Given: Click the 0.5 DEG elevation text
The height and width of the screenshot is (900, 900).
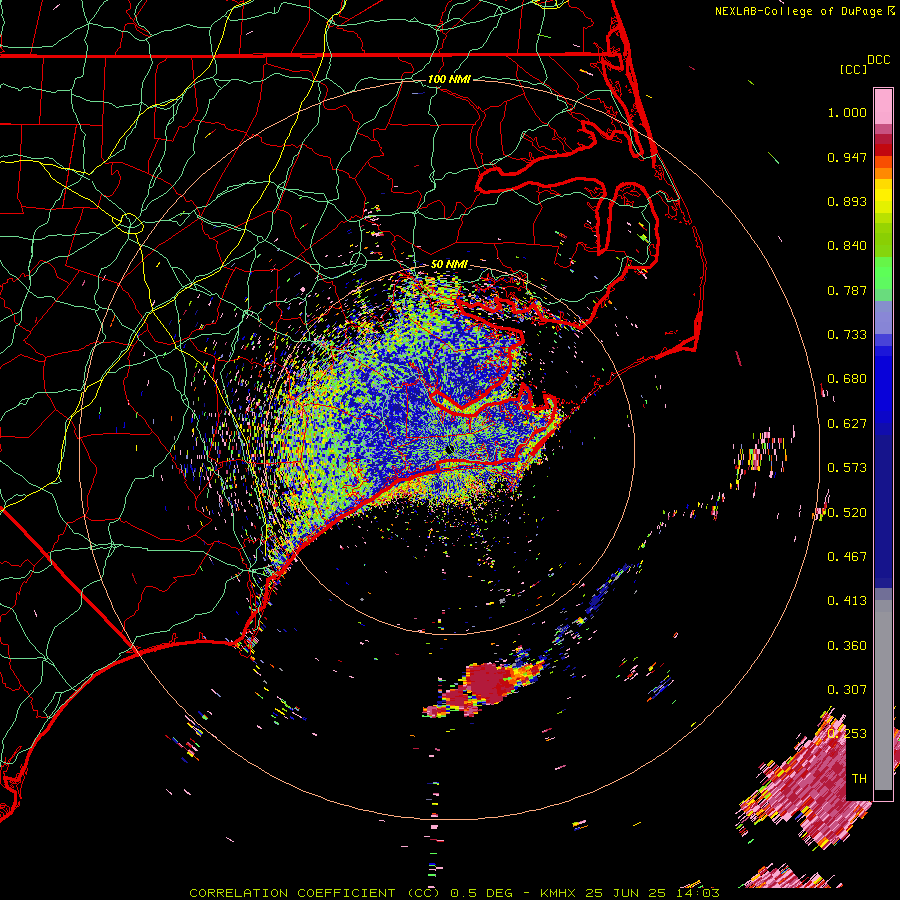Looking at the screenshot, I should 481,893.
